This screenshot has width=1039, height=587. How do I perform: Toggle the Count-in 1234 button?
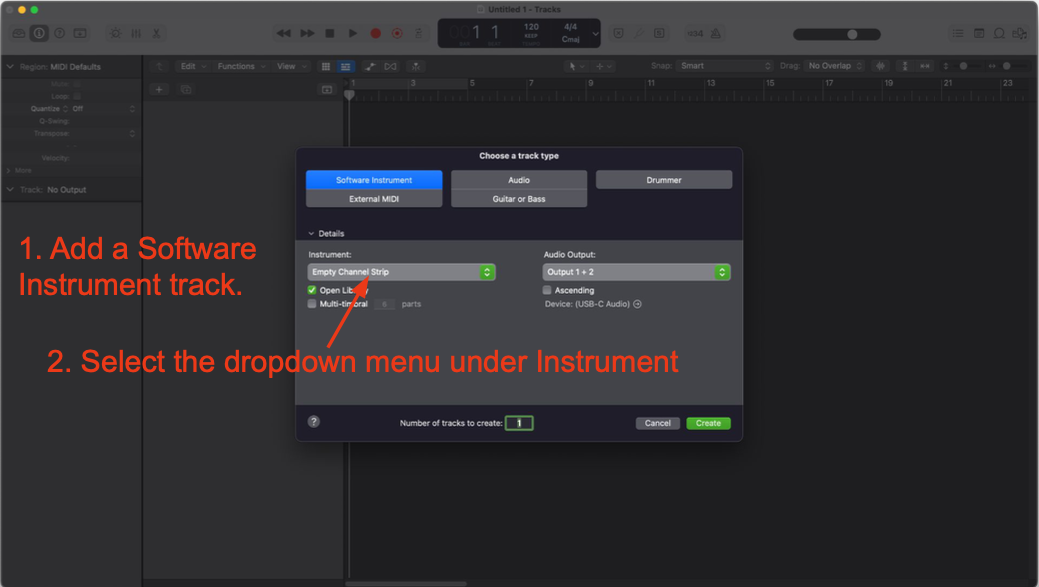coord(695,33)
